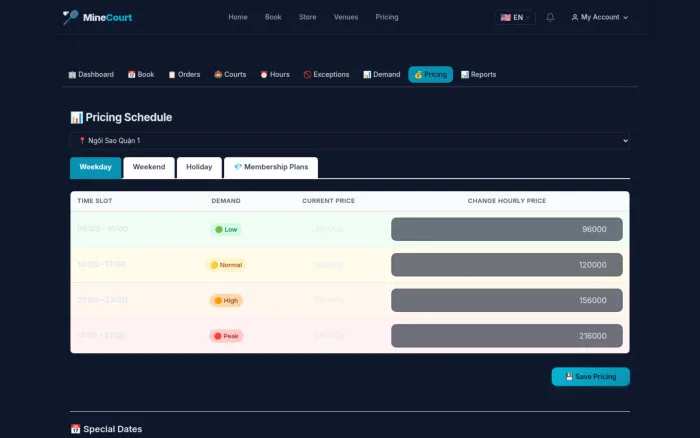Open the Reports admin section

point(479,75)
